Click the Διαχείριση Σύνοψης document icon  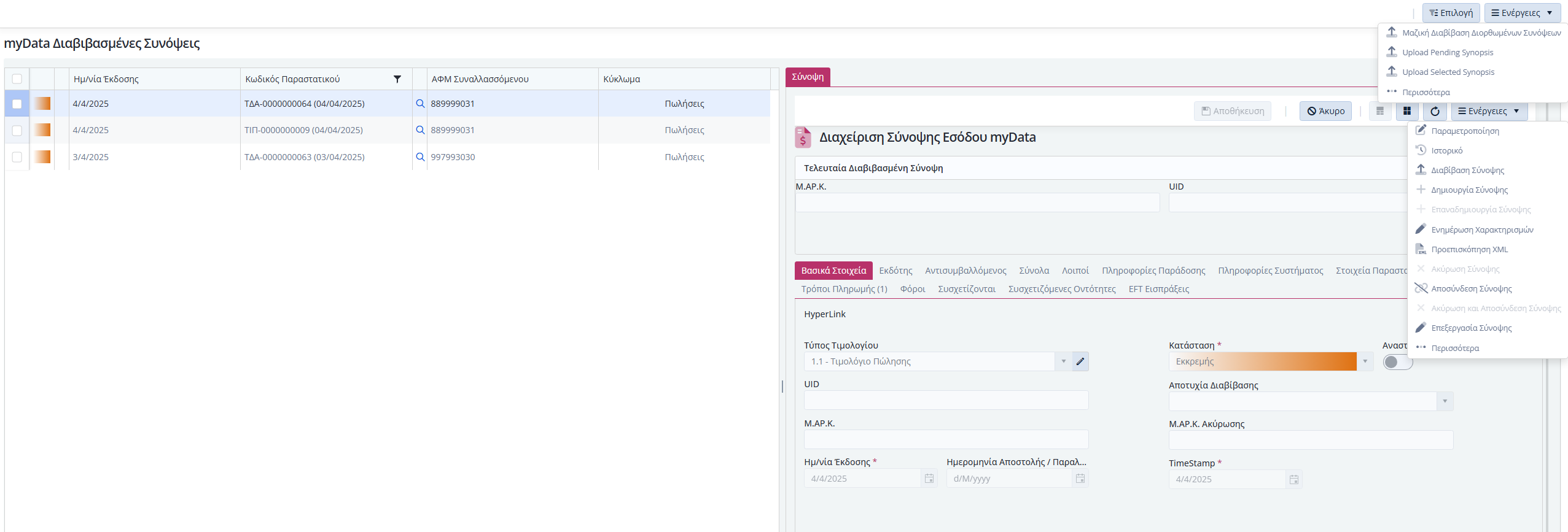[x=803, y=137]
